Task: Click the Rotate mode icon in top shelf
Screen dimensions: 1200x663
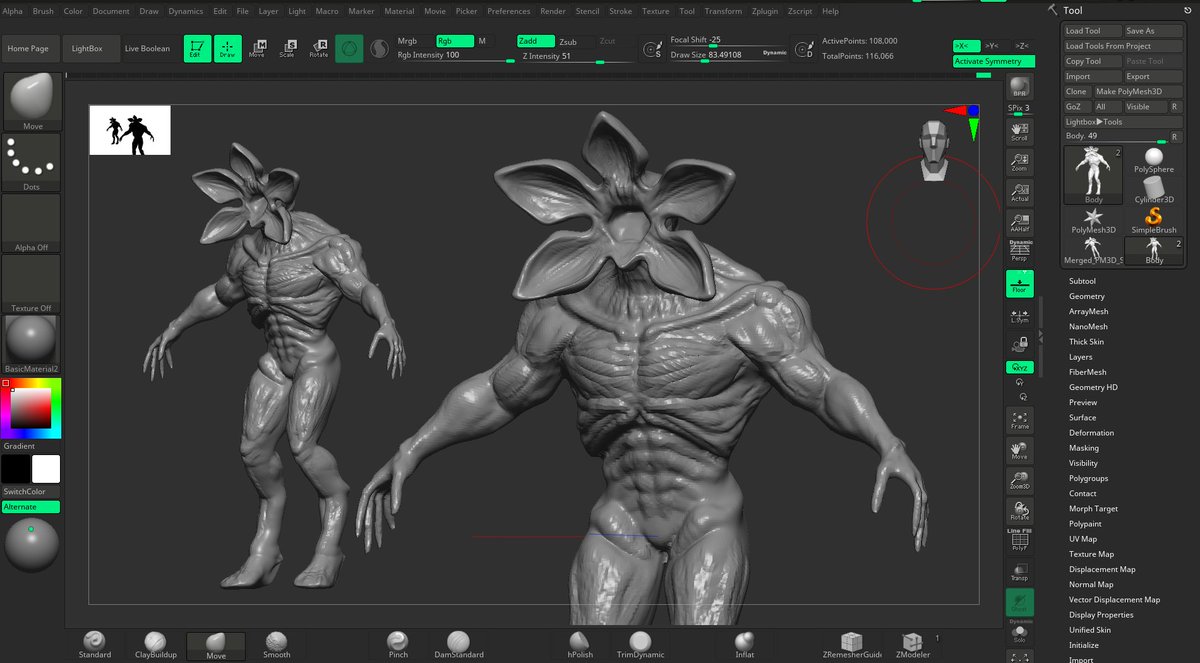Action: pyautogui.click(x=319, y=48)
